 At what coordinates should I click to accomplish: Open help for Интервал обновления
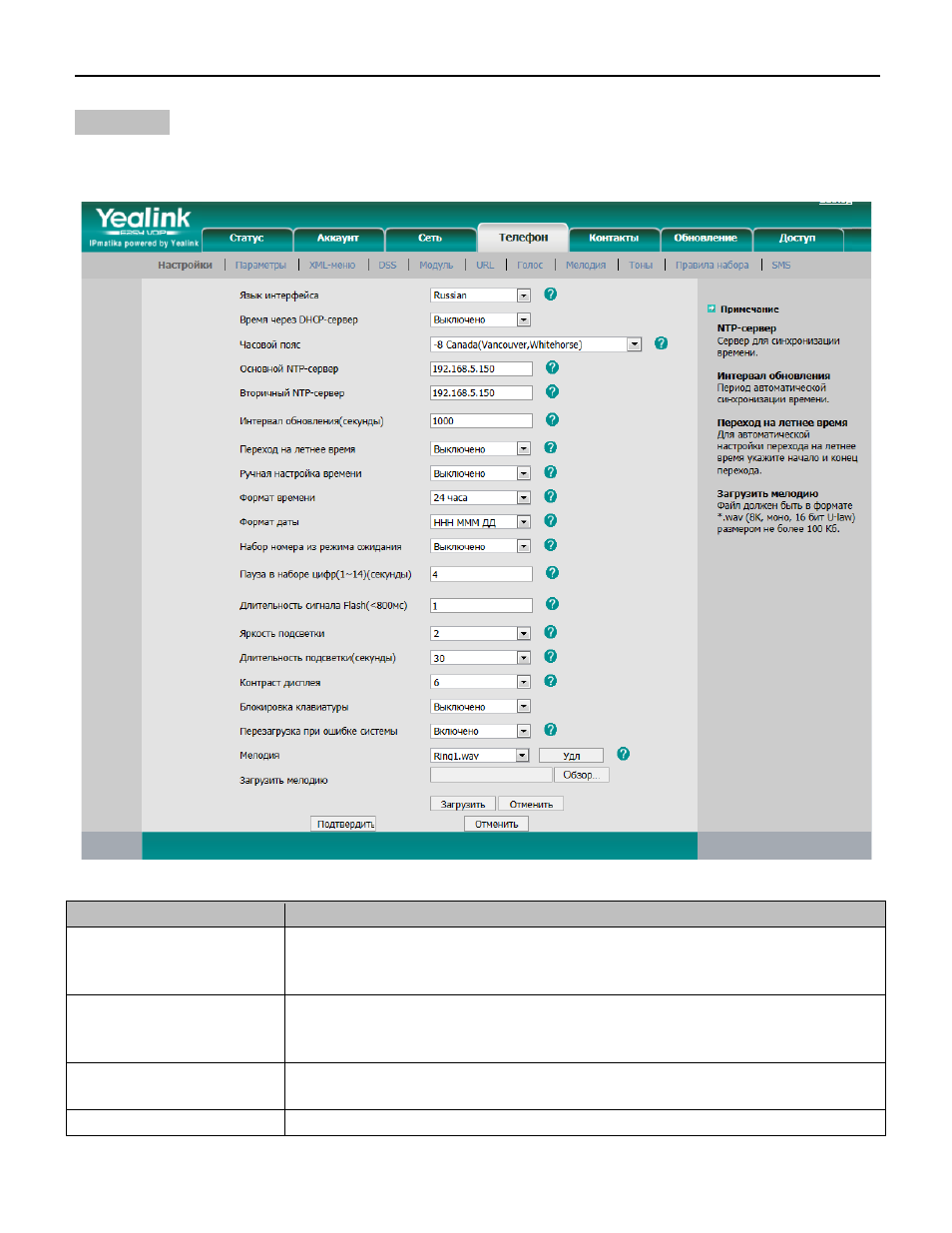552,420
